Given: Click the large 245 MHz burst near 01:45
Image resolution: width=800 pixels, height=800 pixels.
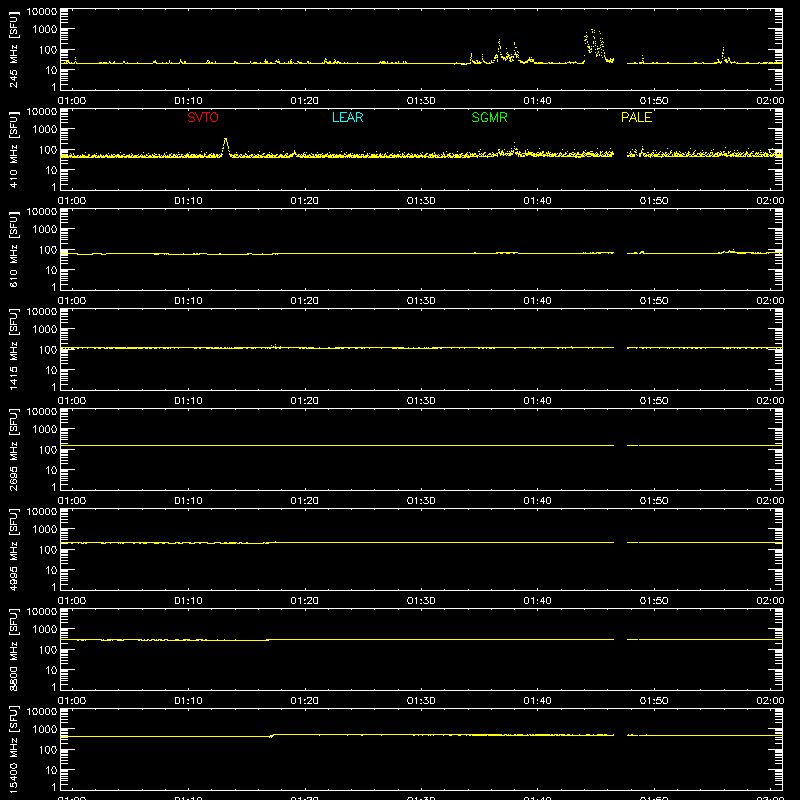Looking at the screenshot, I should [x=595, y=45].
